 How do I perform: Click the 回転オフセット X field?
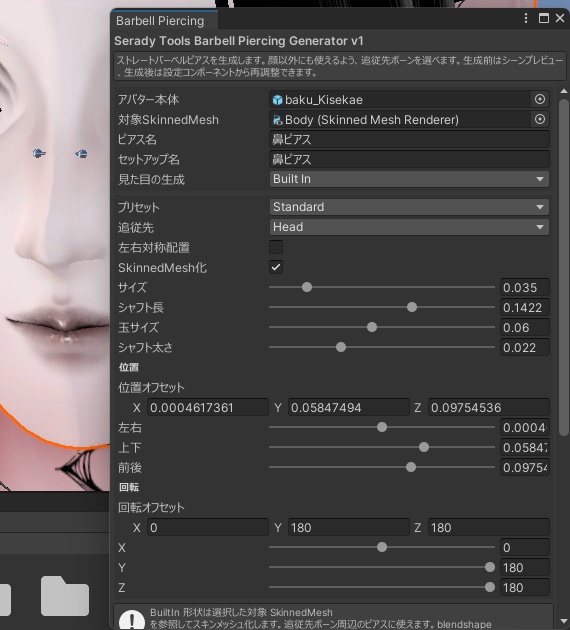point(208,527)
